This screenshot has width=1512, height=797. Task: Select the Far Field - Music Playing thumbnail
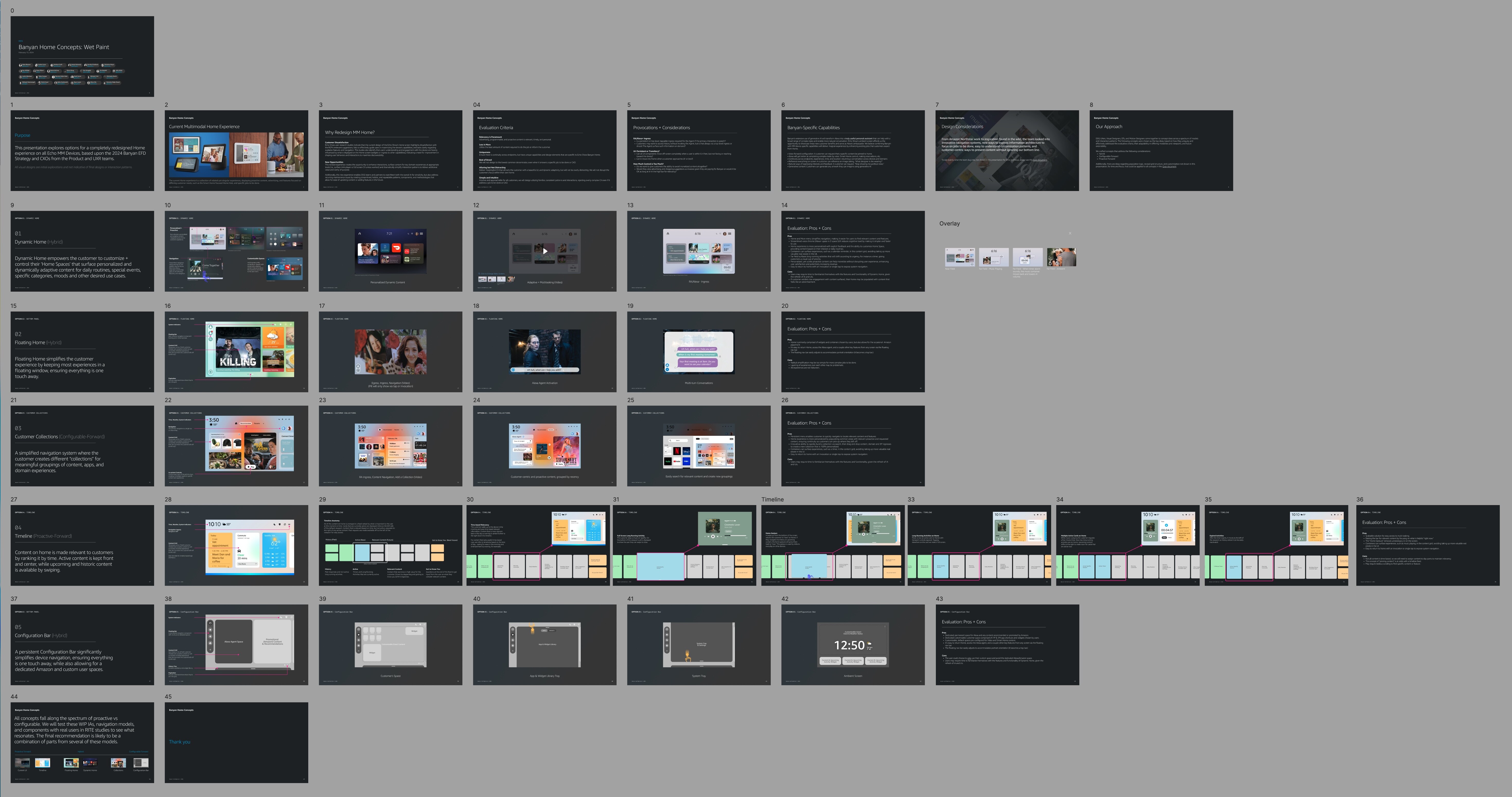pyautogui.click(x=994, y=257)
